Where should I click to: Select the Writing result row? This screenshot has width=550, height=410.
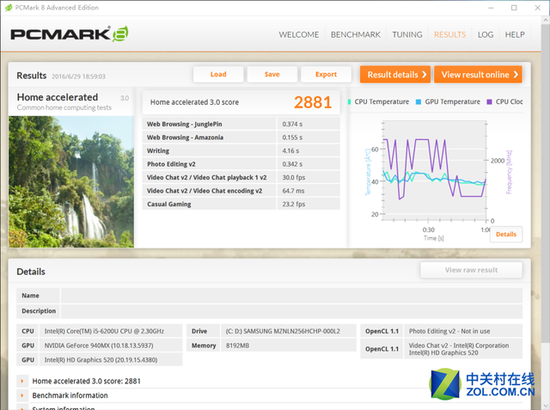tap(241, 150)
